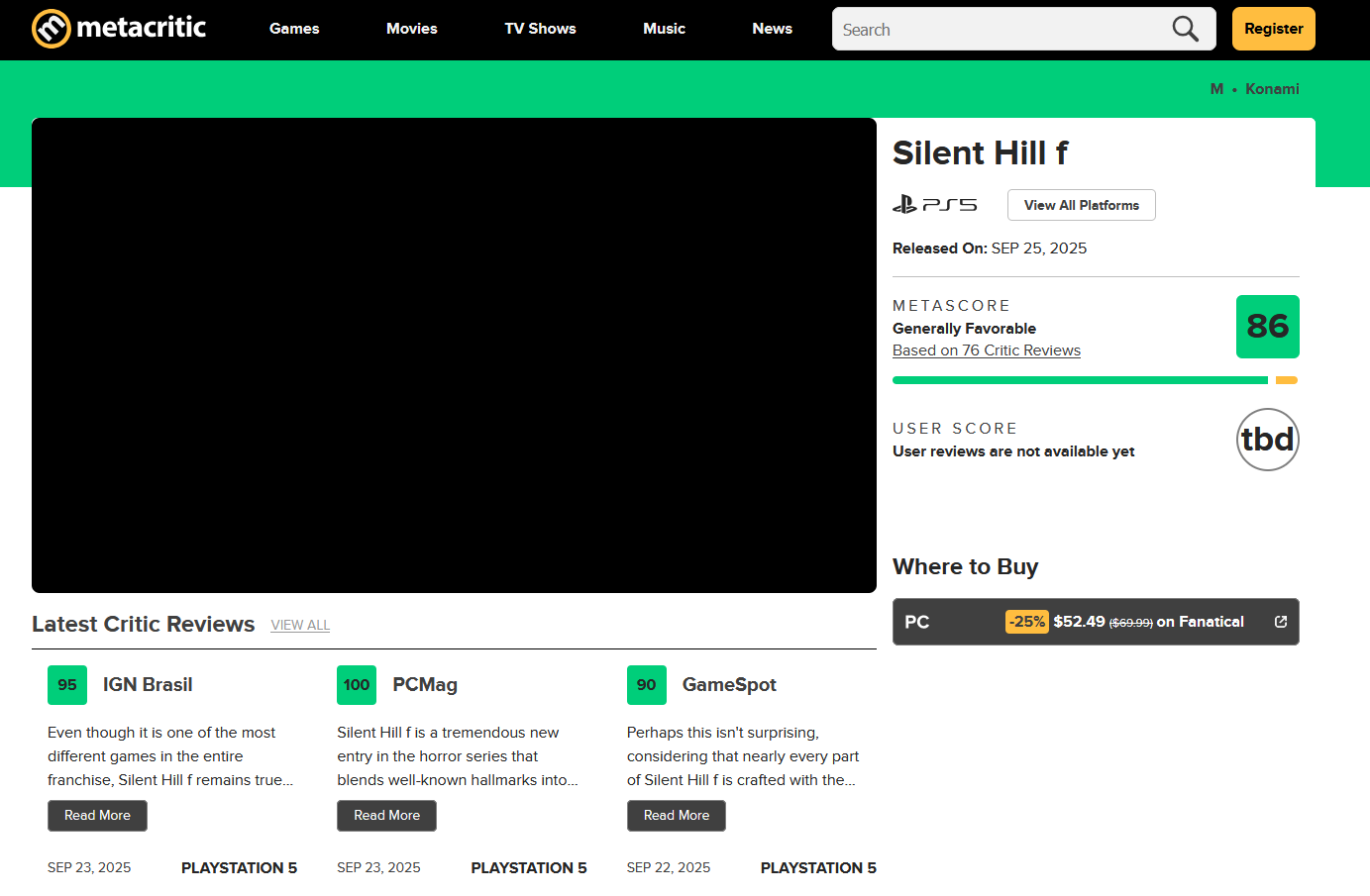Click PCMag's PLAYSTATION 5 platform label
The height and width of the screenshot is (896, 1370).
[529, 867]
